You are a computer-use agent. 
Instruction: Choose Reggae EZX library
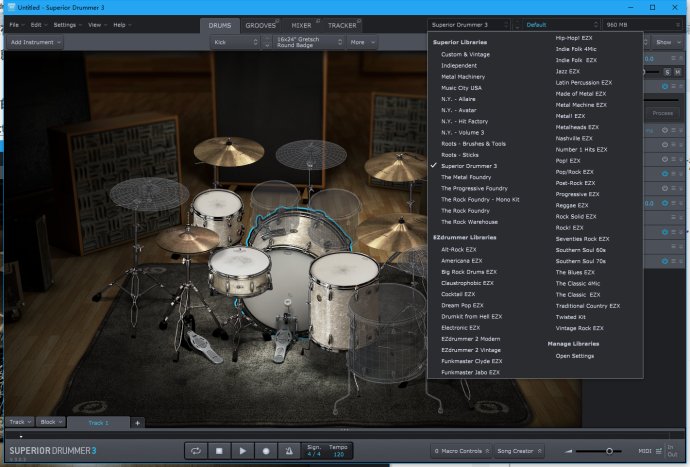(572, 205)
